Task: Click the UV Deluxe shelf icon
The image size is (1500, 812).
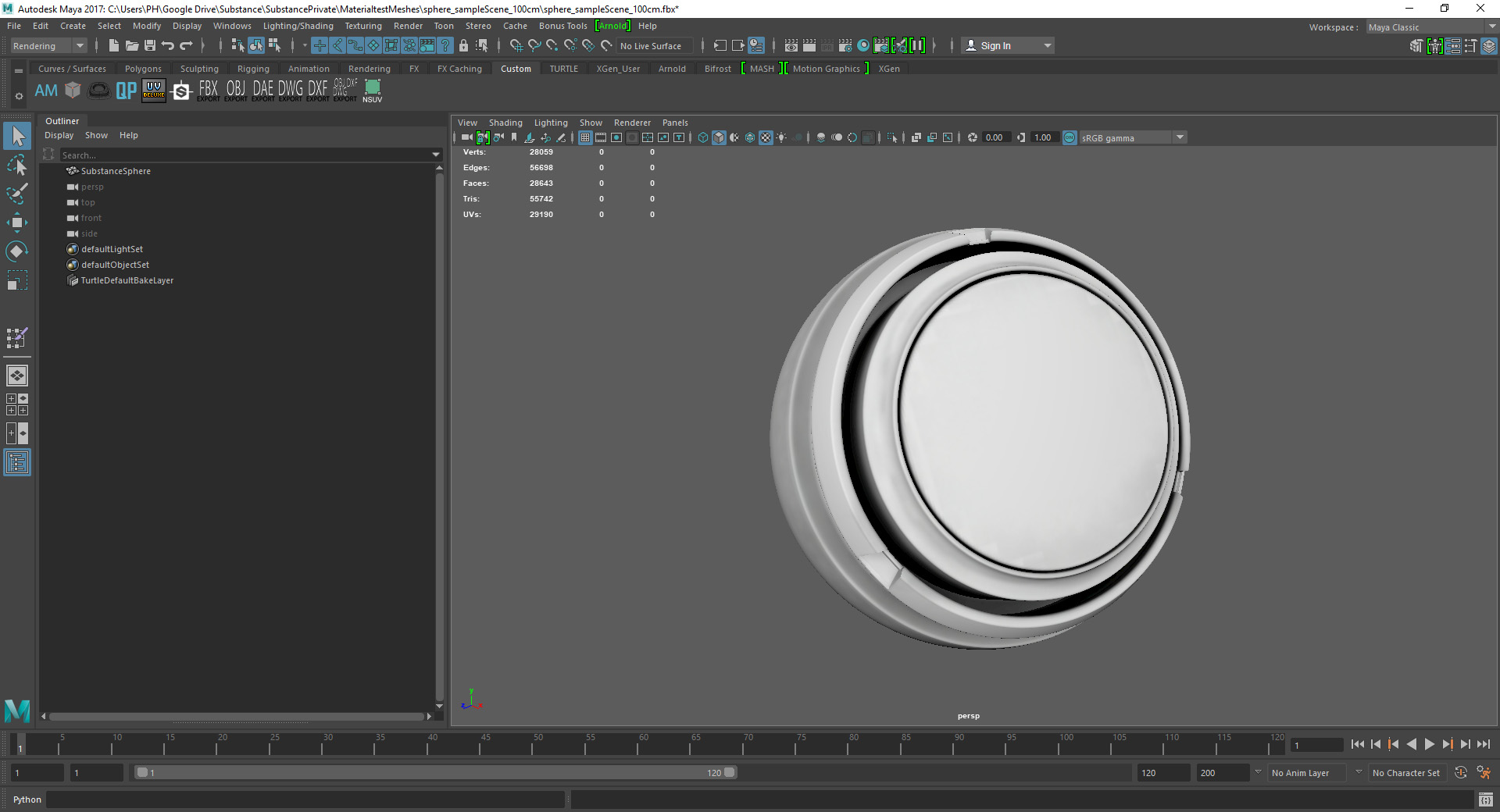Action: [154, 91]
